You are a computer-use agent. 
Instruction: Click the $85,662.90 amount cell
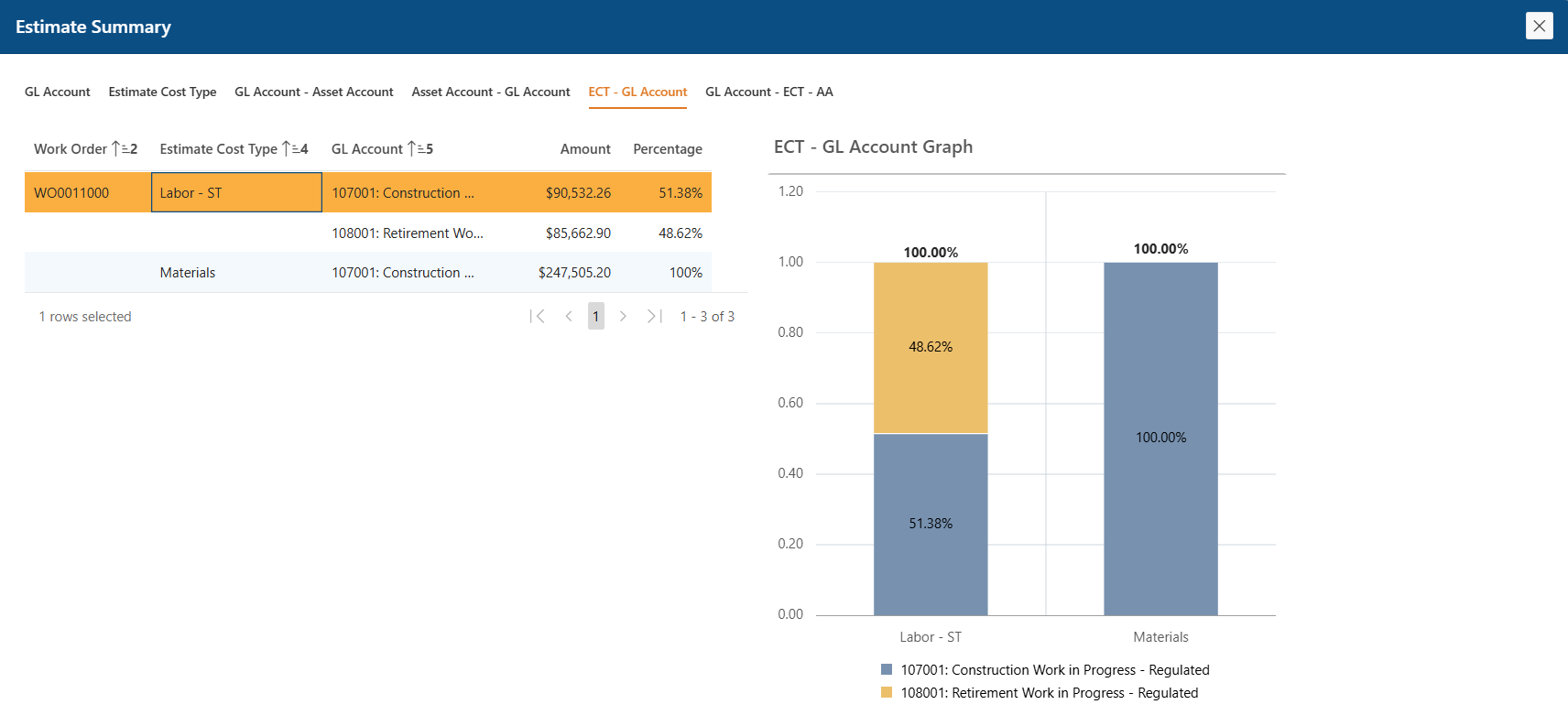pyautogui.click(x=578, y=233)
